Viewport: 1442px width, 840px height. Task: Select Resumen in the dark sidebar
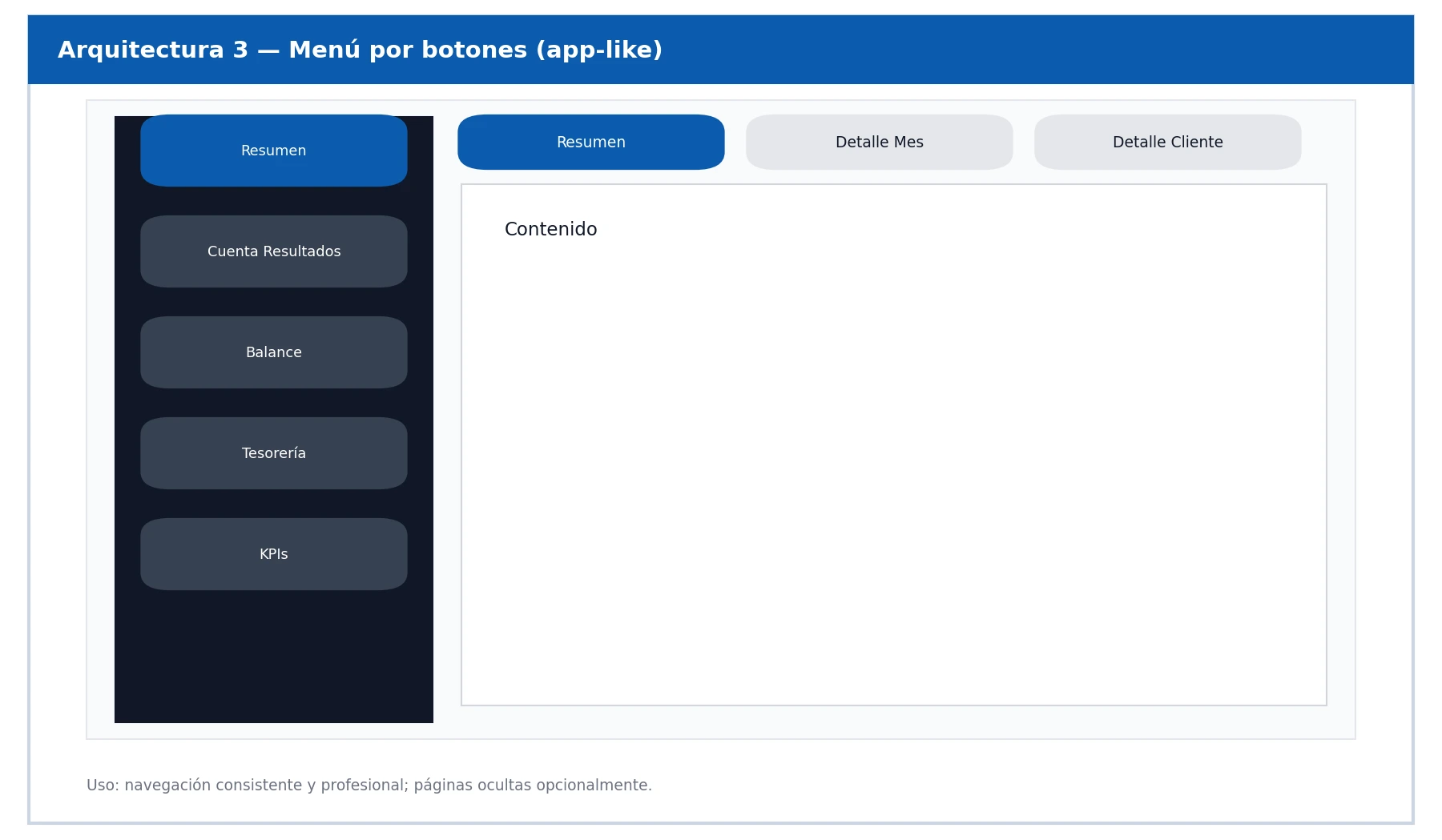click(273, 151)
